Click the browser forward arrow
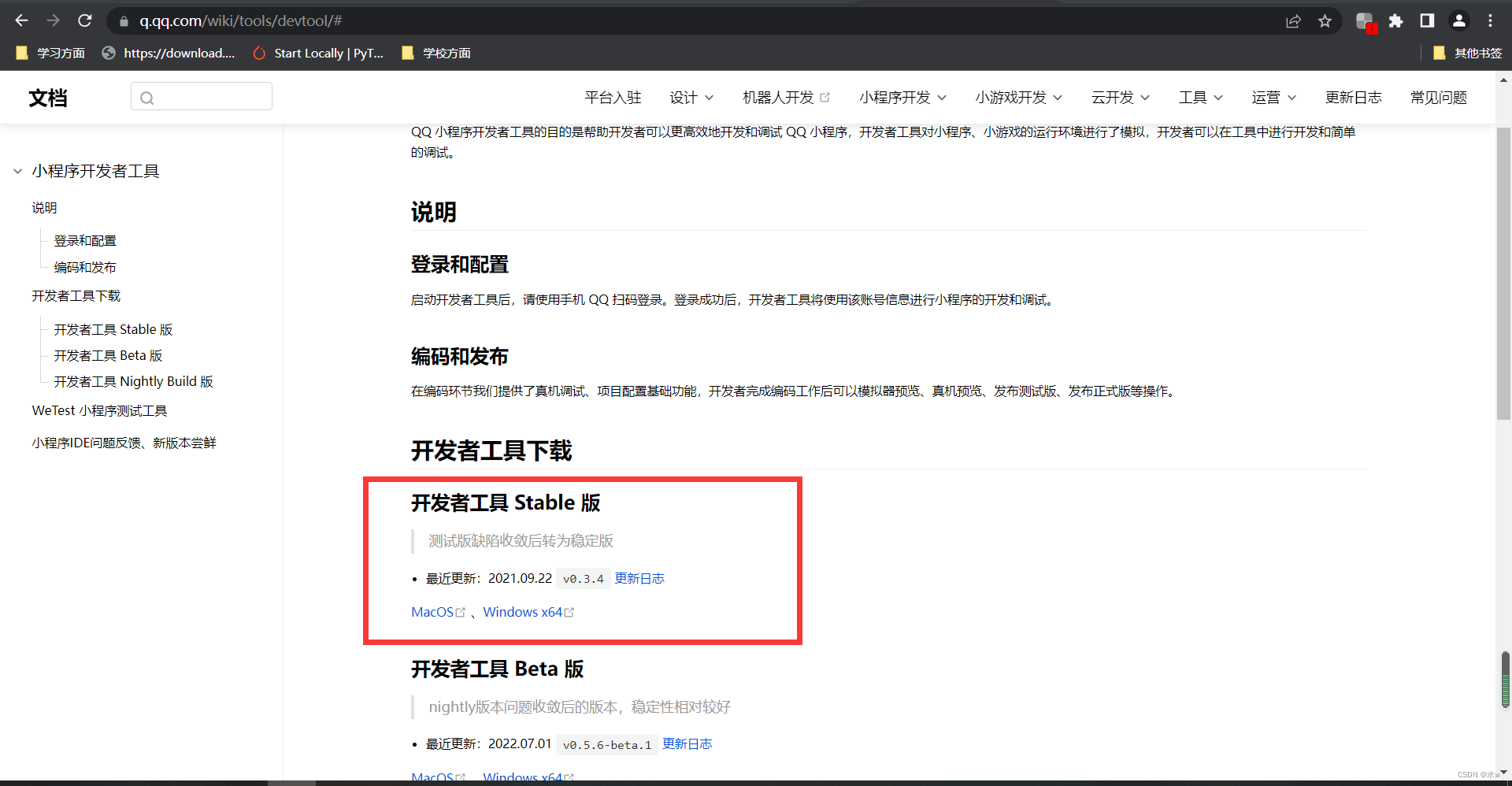The image size is (1512, 786). [x=53, y=20]
